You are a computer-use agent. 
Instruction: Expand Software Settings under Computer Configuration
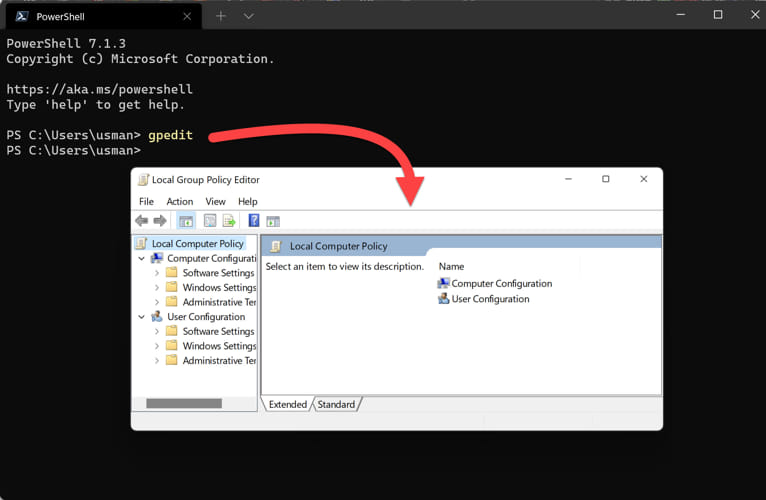pyautogui.click(x=157, y=273)
